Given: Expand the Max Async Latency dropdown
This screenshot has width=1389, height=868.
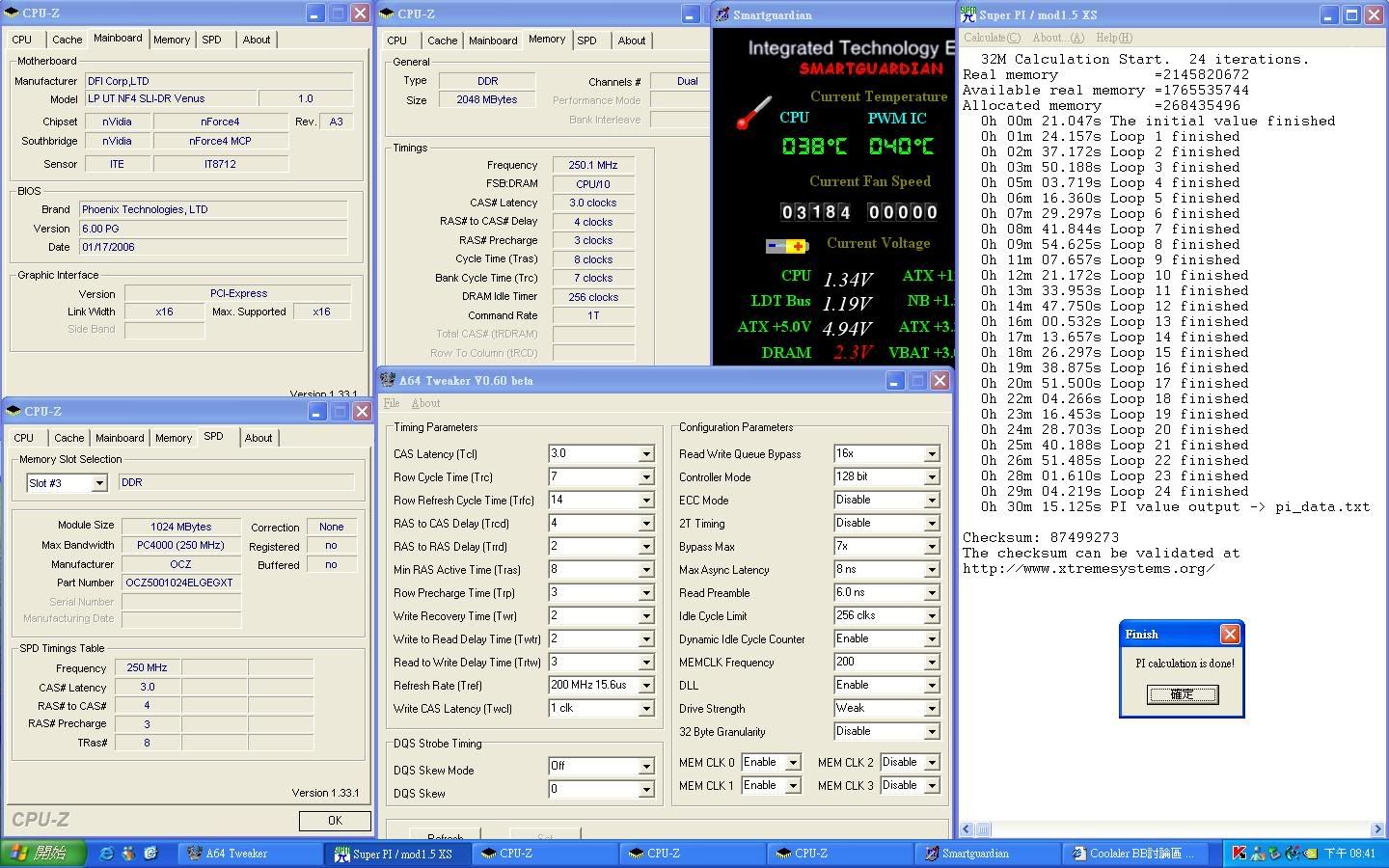Looking at the screenshot, I should [x=932, y=570].
